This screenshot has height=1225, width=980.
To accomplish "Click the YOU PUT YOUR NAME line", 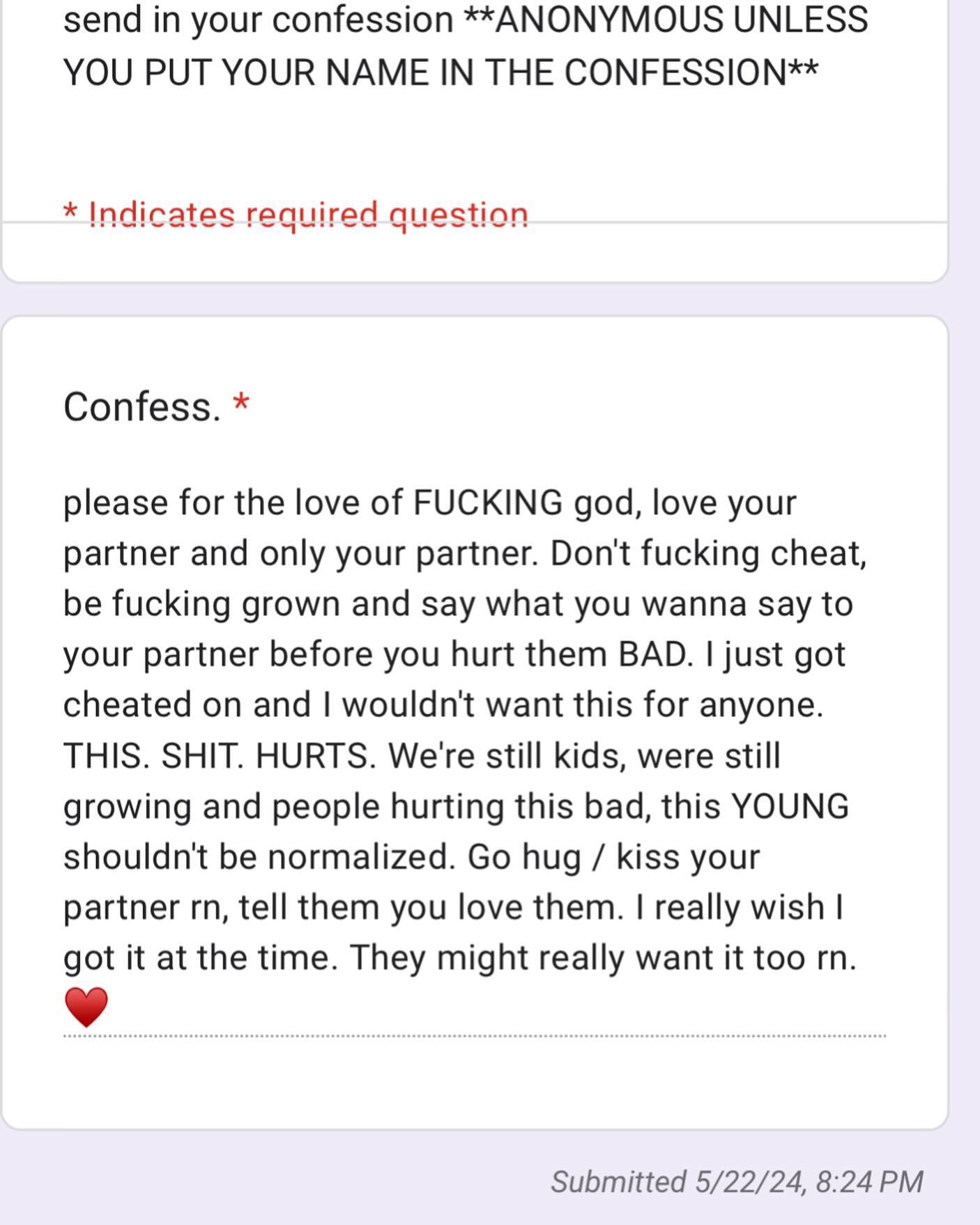I will tap(439, 72).
